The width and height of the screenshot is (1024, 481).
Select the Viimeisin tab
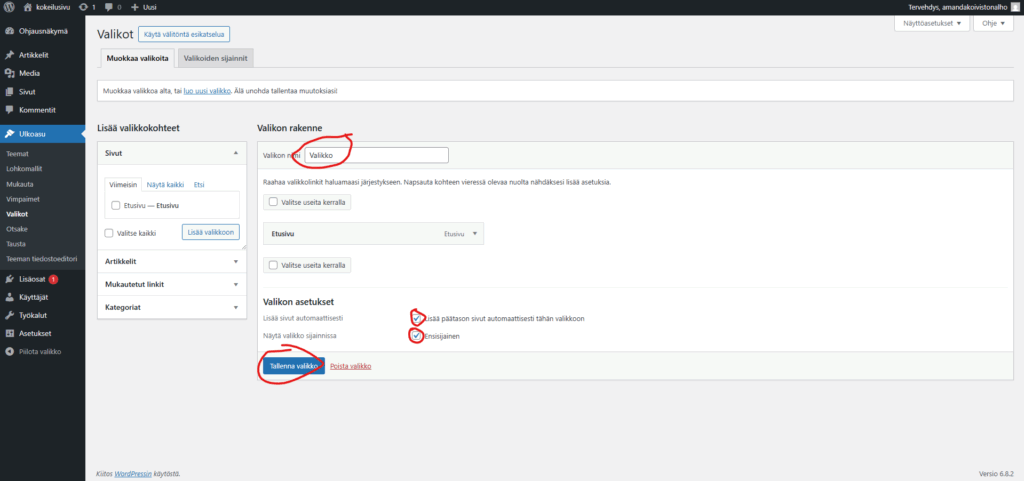click(123, 185)
